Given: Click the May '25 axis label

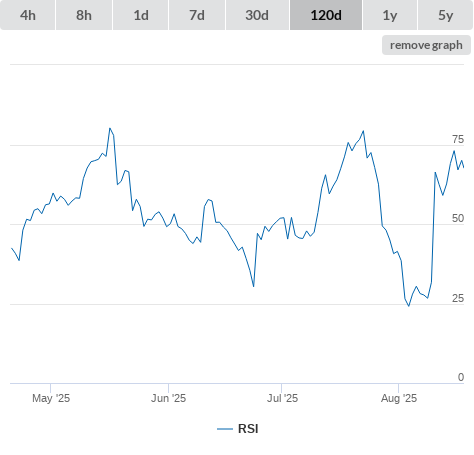Looking at the screenshot, I should [51, 398].
